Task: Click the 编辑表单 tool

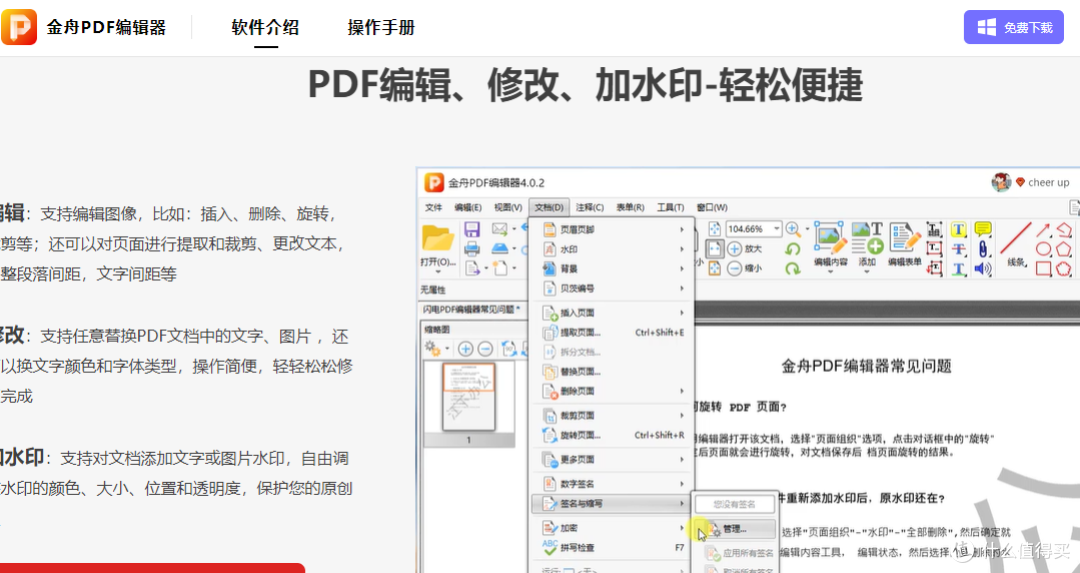Action: click(904, 246)
